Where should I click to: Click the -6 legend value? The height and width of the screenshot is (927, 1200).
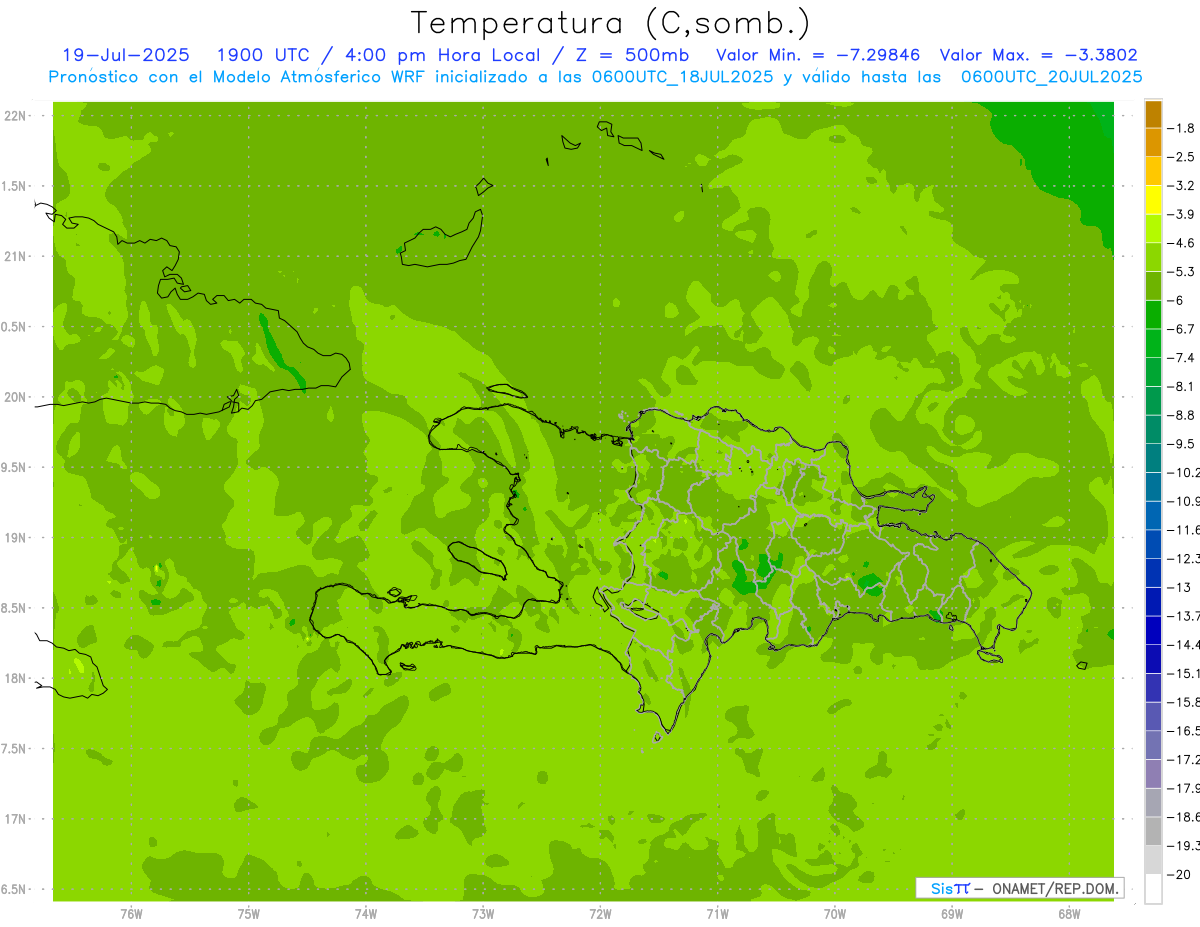[x=1176, y=300]
